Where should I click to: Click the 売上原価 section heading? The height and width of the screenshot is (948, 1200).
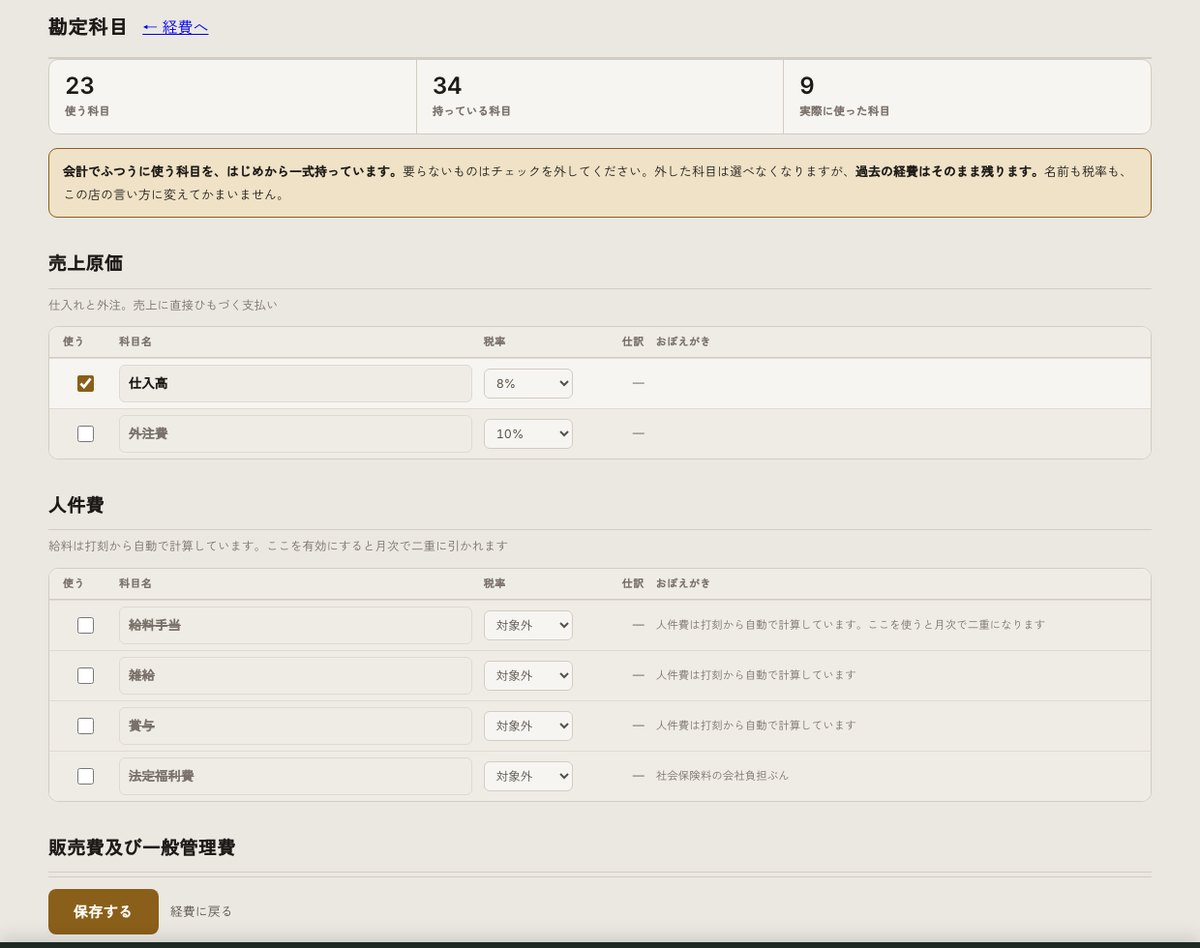click(x=86, y=263)
